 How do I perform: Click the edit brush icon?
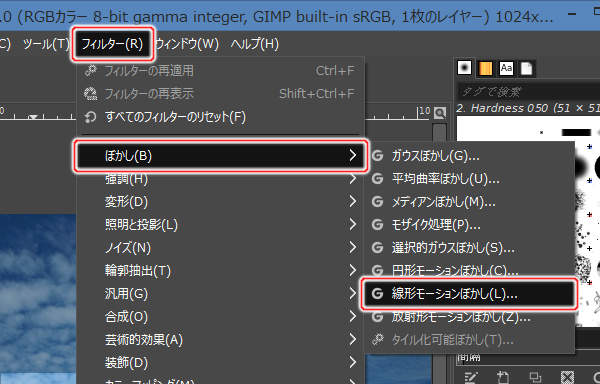(471, 378)
